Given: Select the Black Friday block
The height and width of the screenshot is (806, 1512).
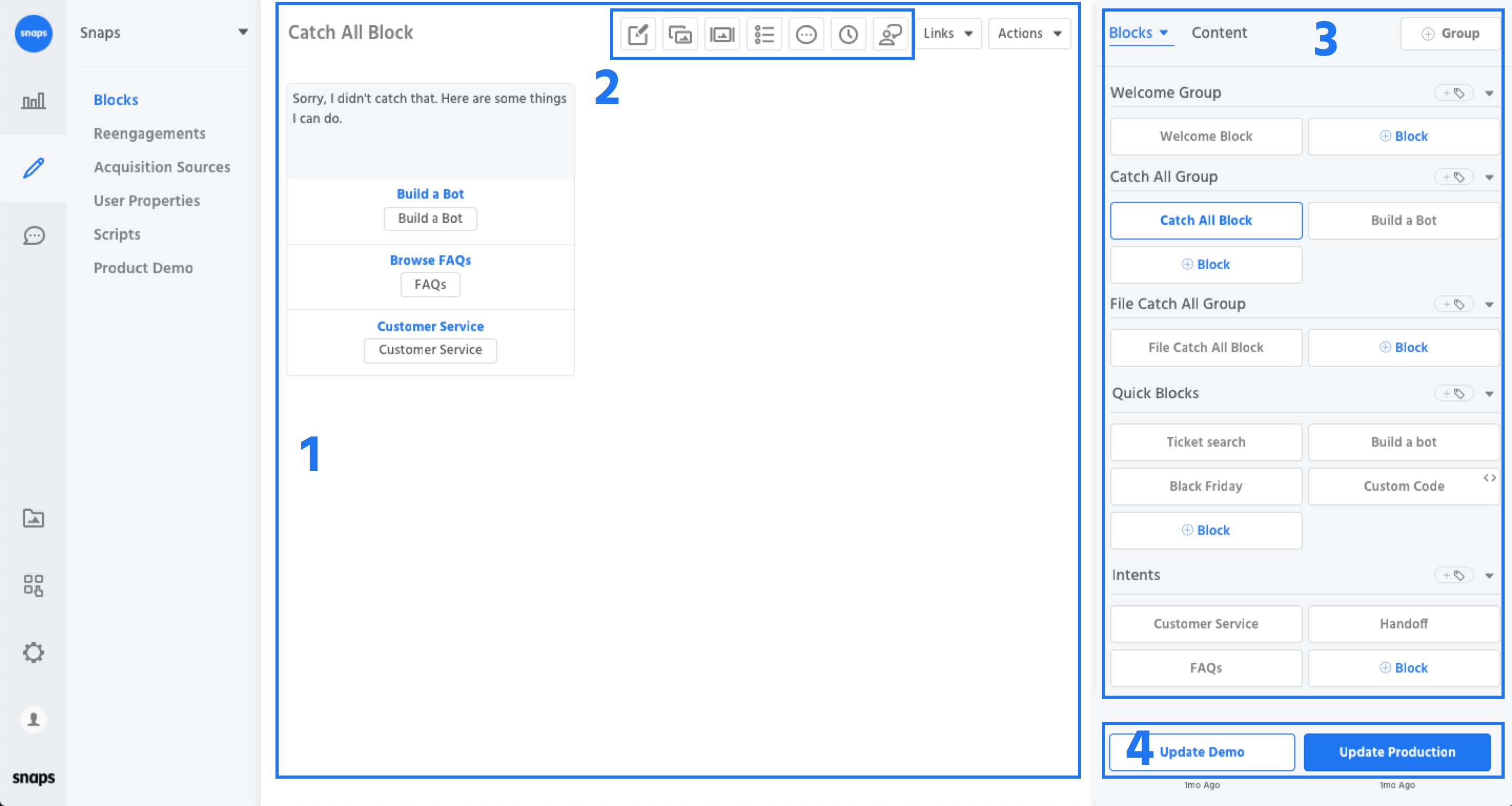Looking at the screenshot, I should 1205,485.
